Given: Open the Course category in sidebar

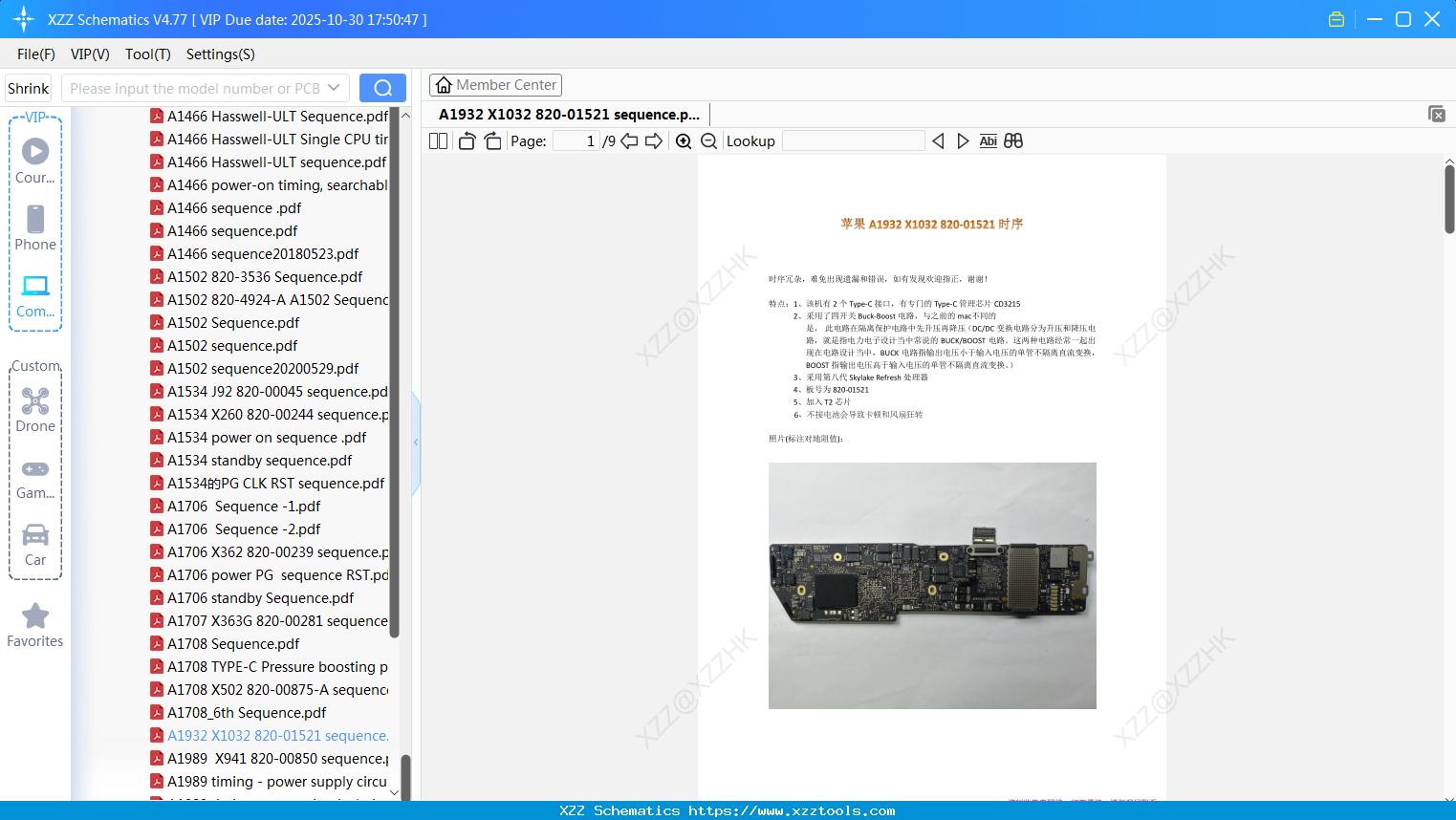Looking at the screenshot, I should 35,162.
